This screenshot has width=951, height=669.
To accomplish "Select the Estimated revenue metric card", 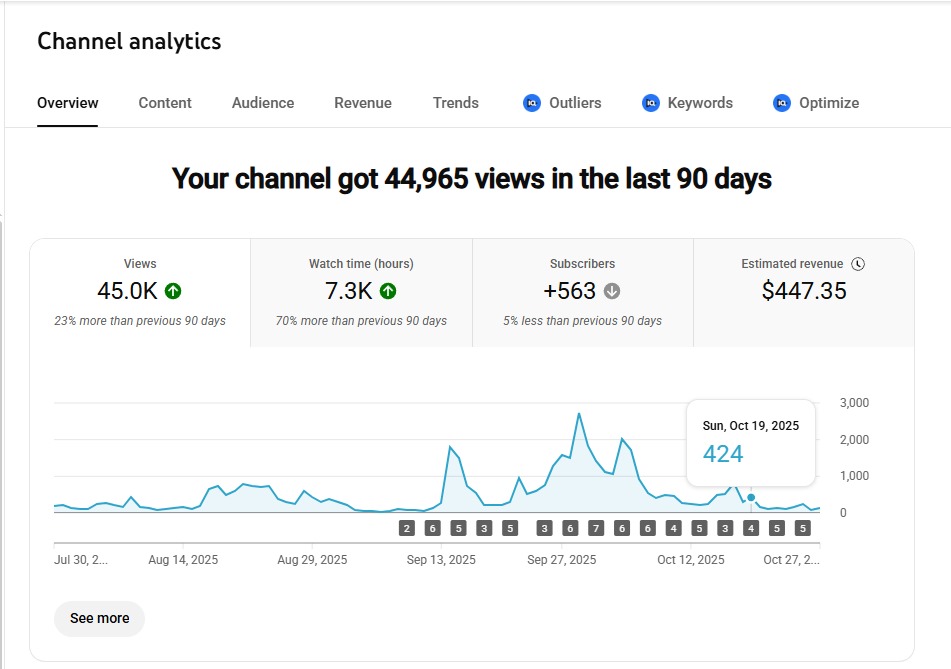I will point(803,292).
